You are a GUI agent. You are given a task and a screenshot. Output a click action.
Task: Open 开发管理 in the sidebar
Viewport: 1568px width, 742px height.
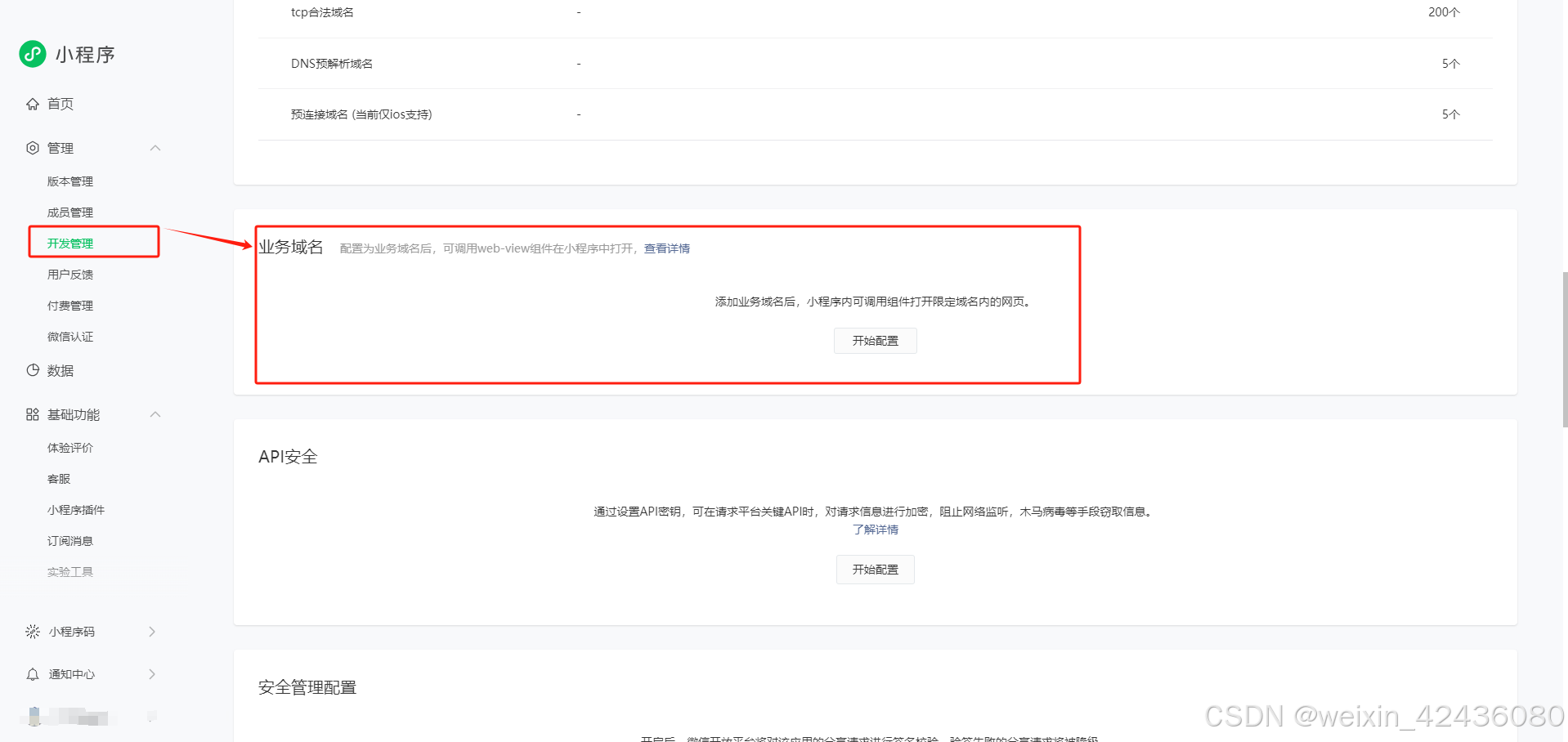70,243
